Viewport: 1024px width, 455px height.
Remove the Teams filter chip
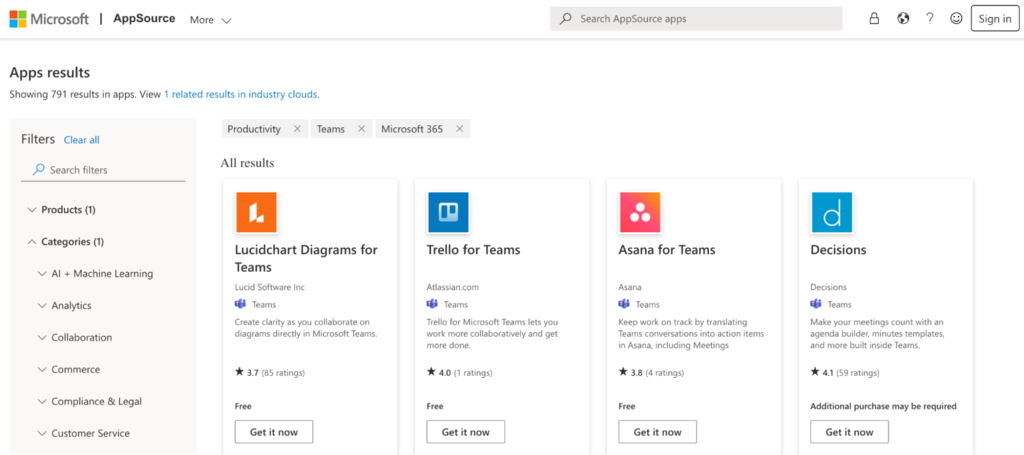tap(360, 129)
